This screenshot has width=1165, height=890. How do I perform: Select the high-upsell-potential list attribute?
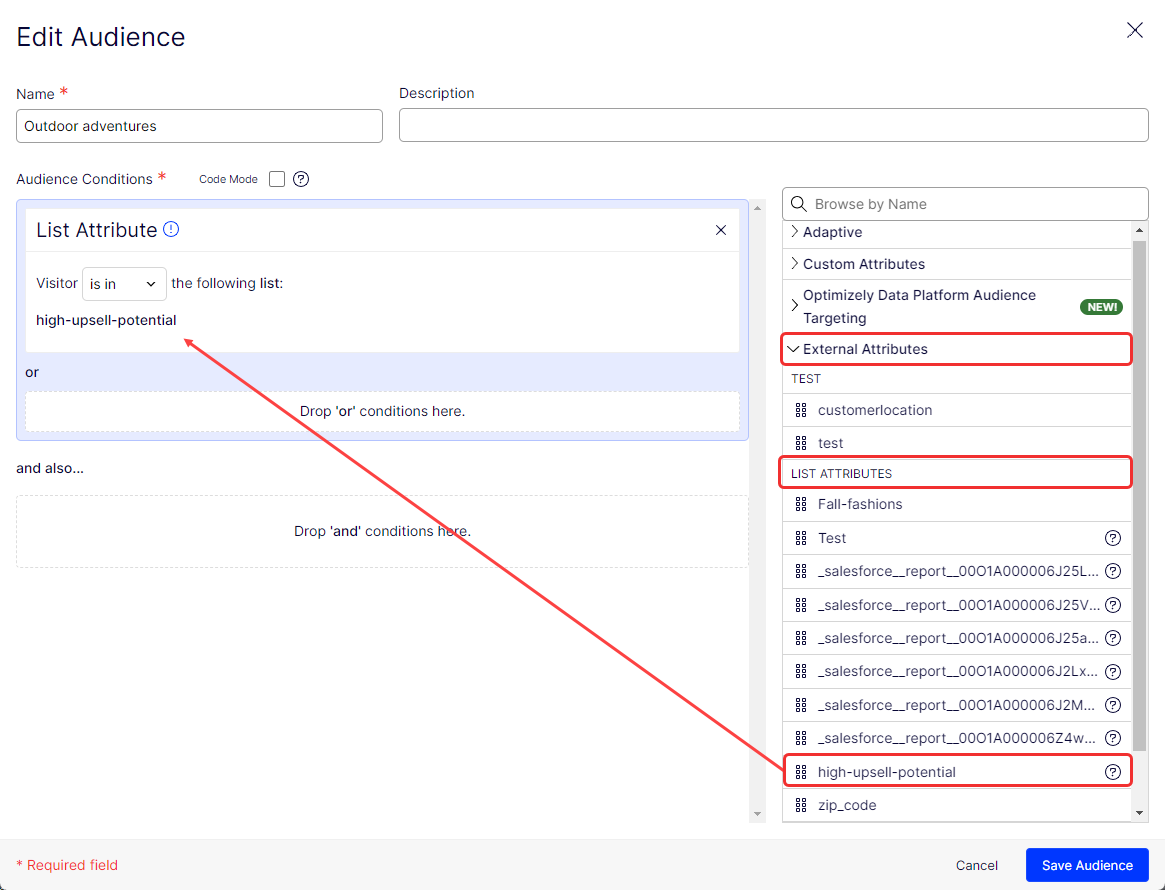pos(886,772)
